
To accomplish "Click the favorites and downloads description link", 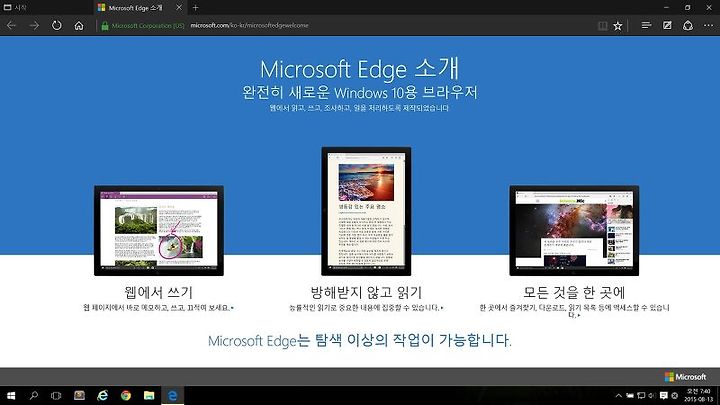I will point(574,311).
